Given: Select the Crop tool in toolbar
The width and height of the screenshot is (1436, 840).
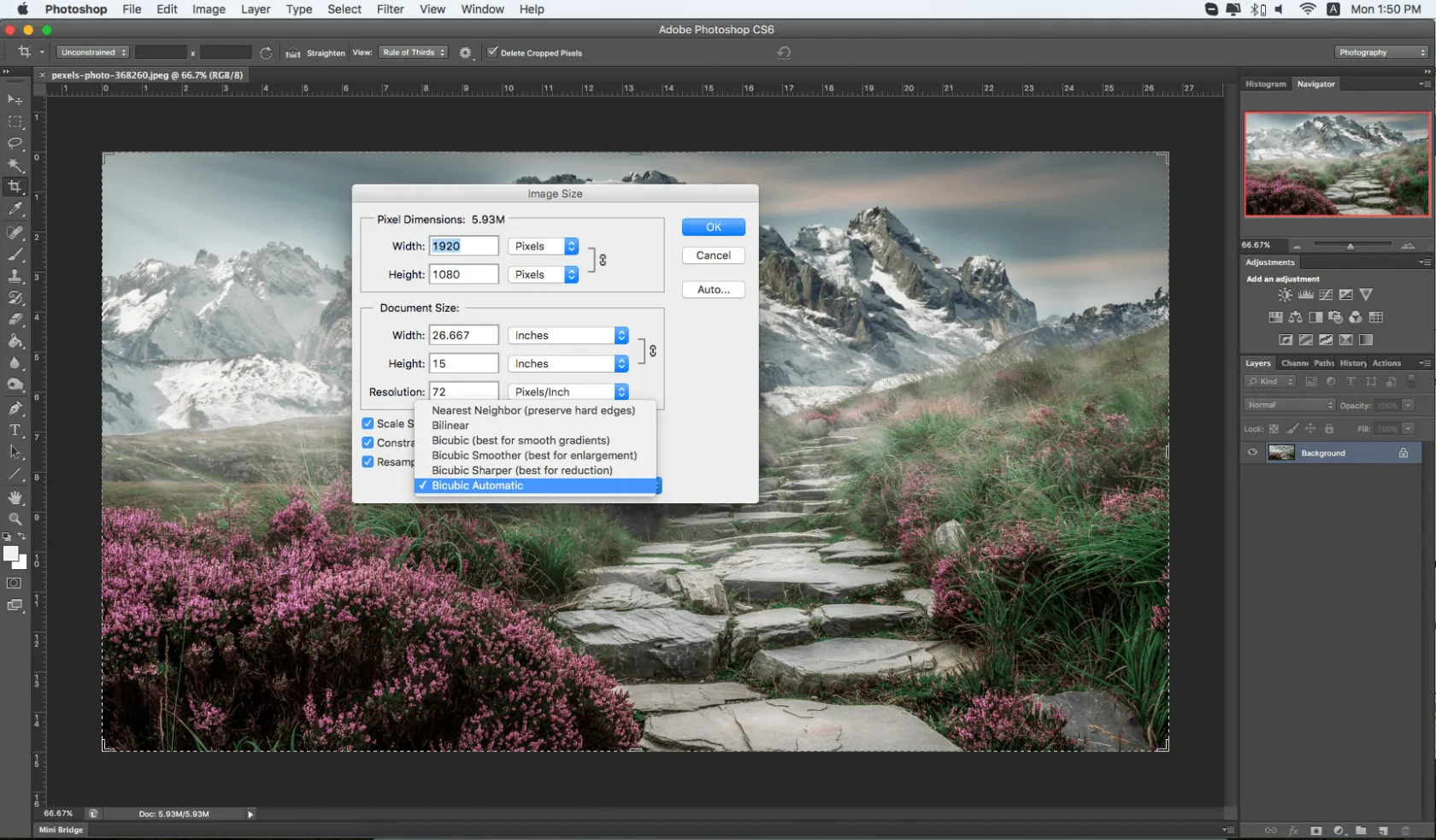Looking at the screenshot, I should coord(15,187).
